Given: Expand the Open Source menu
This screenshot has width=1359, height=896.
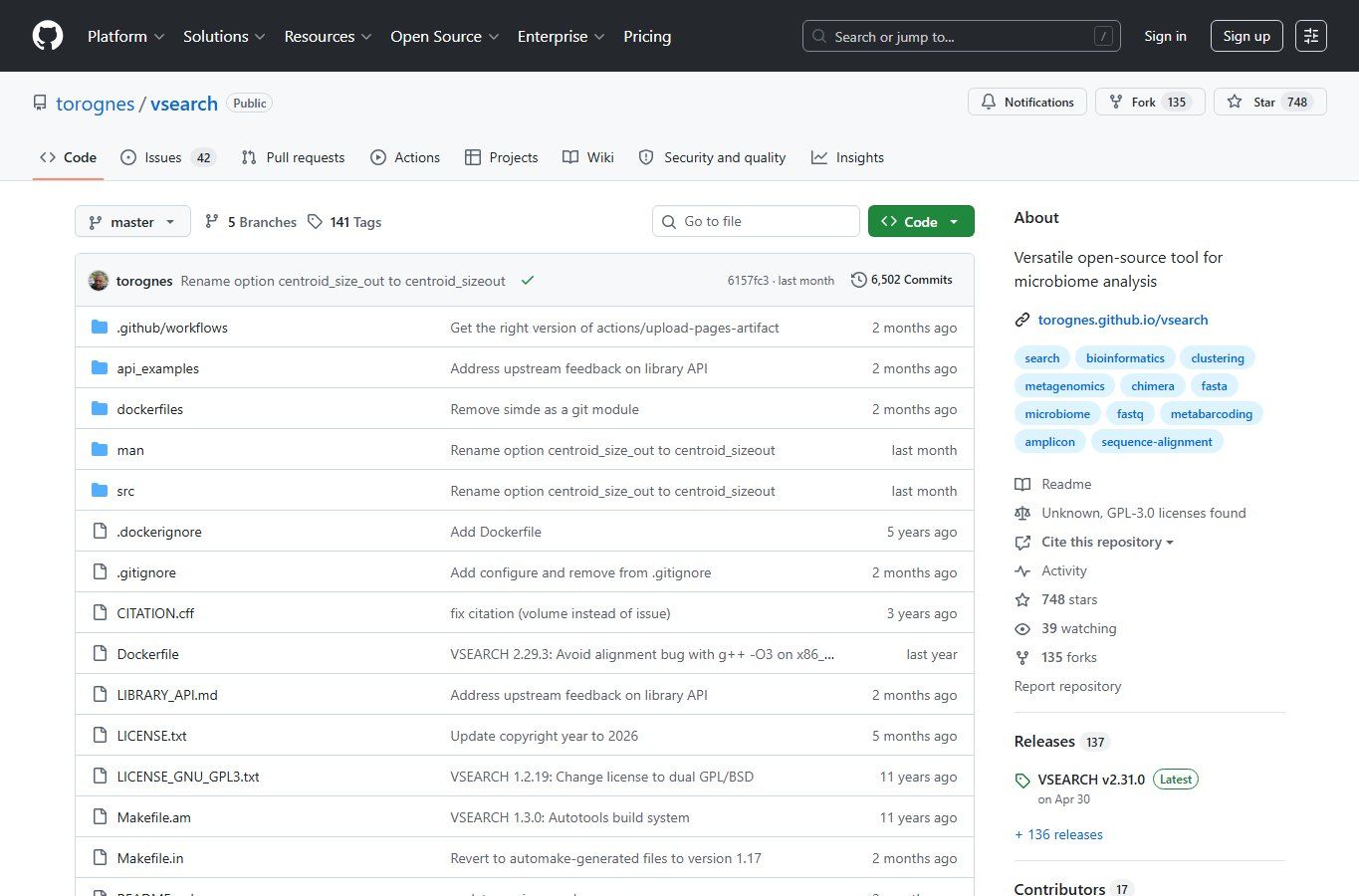Looking at the screenshot, I should pyautogui.click(x=444, y=36).
